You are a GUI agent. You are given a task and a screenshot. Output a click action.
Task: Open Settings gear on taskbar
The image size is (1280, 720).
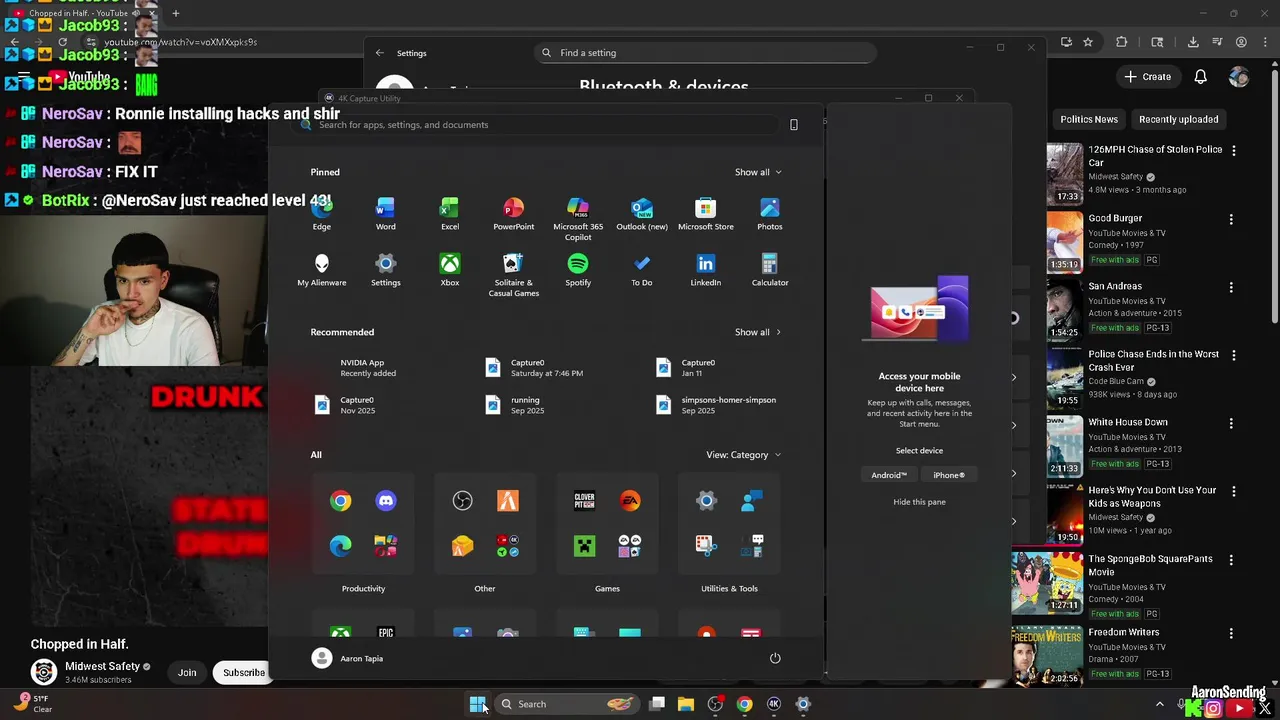tap(802, 704)
